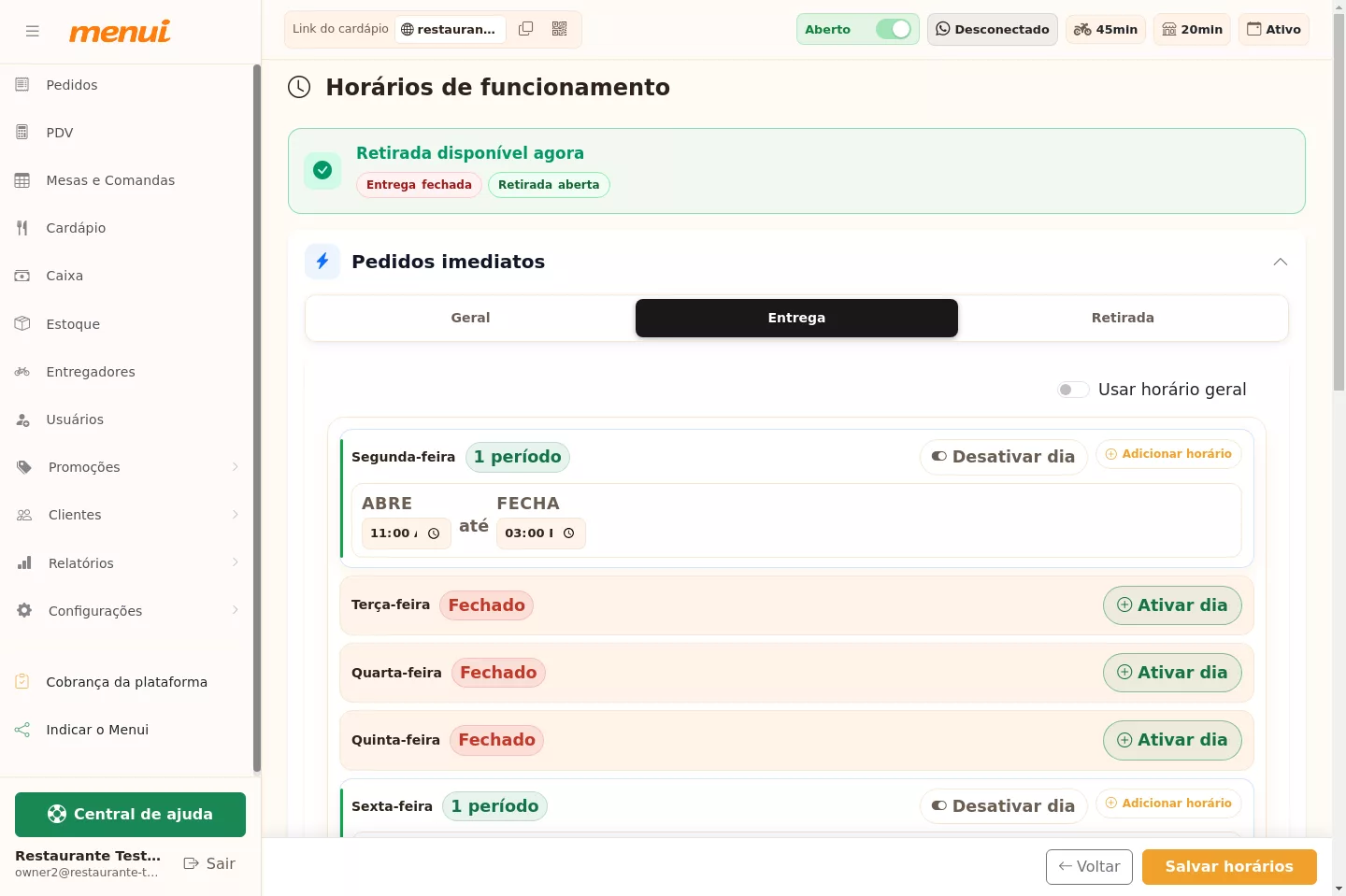
Task: Click the Relatórios bar chart icon
Action: tap(24, 563)
